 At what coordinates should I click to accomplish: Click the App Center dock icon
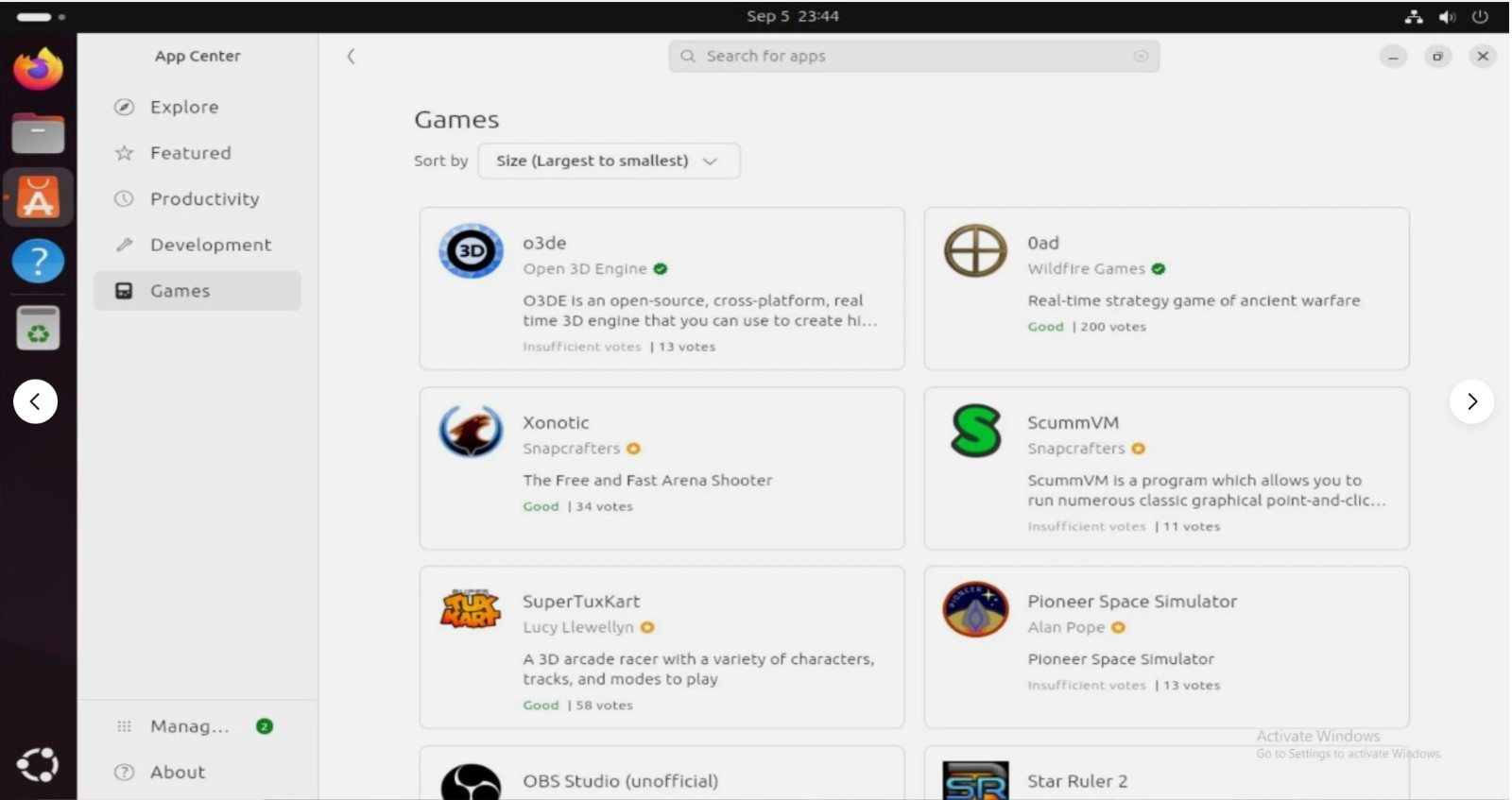pyautogui.click(x=38, y=197)
